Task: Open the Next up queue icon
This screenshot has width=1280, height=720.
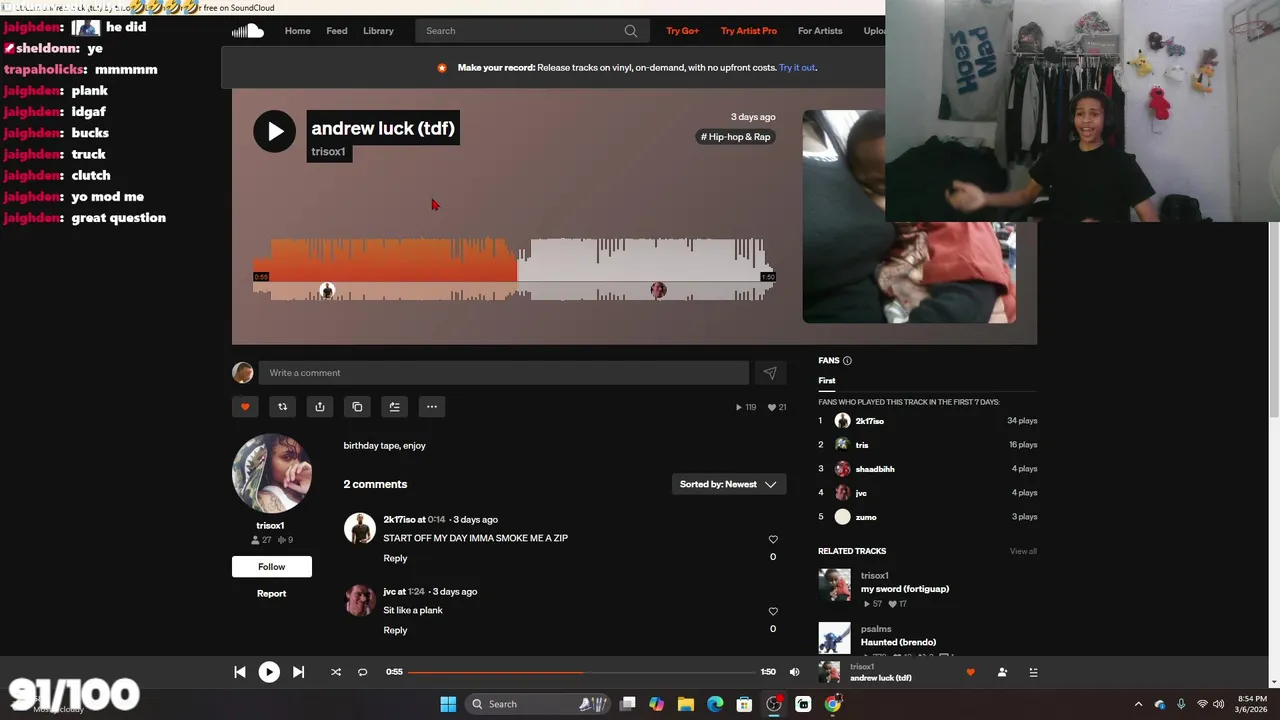Action: click(x=1033, y=672)
